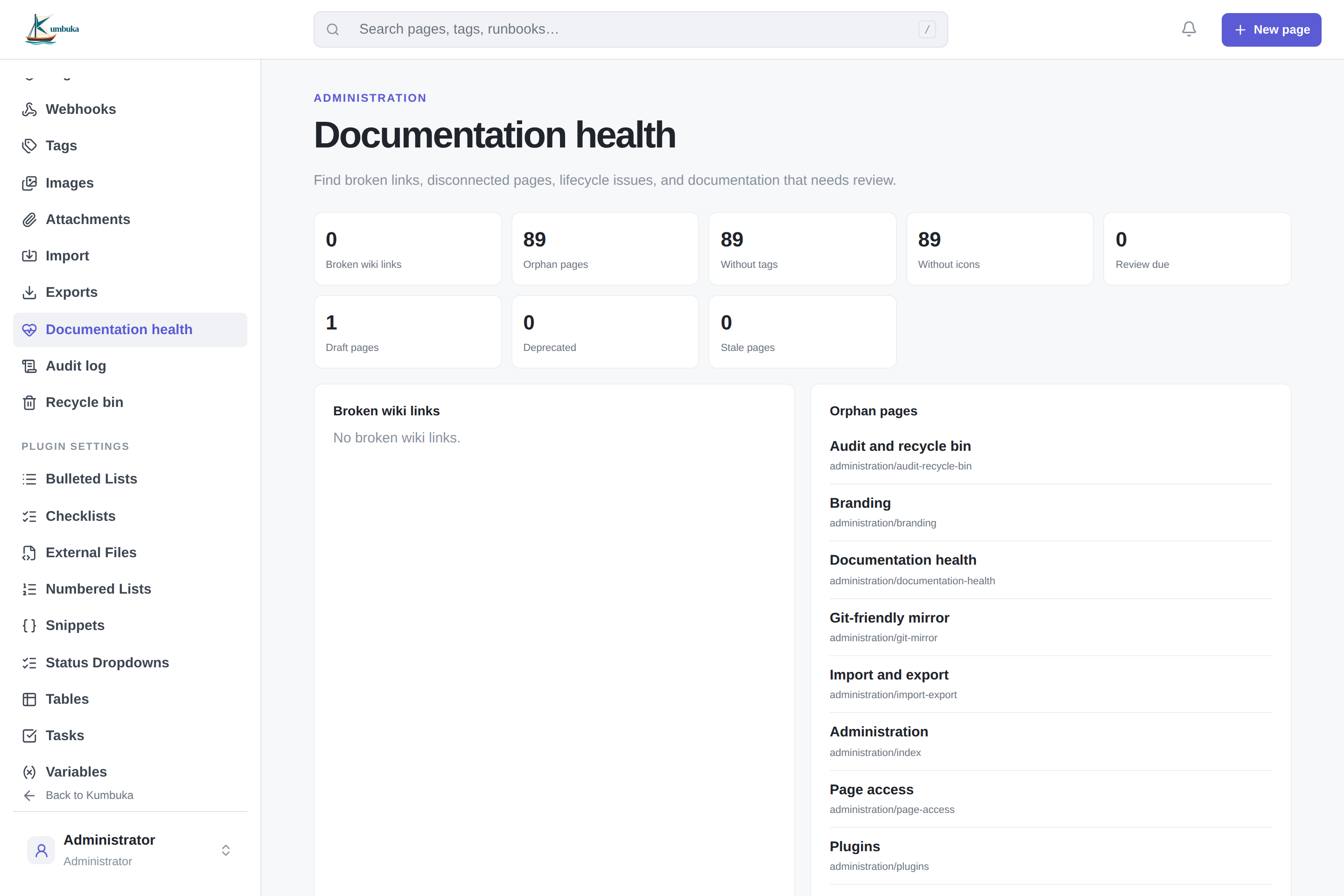This screenshot has width=1344, height=896.
Task: Click the External Files icon
Action: point(29,553)
